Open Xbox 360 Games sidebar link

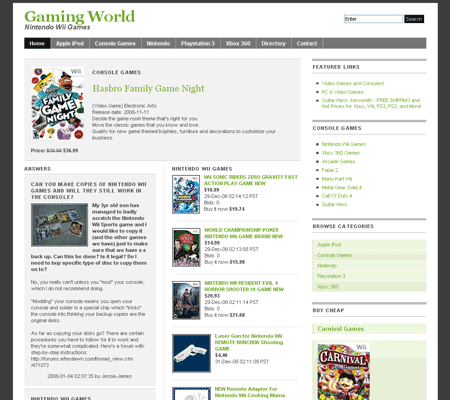click(x=341, y=153)
